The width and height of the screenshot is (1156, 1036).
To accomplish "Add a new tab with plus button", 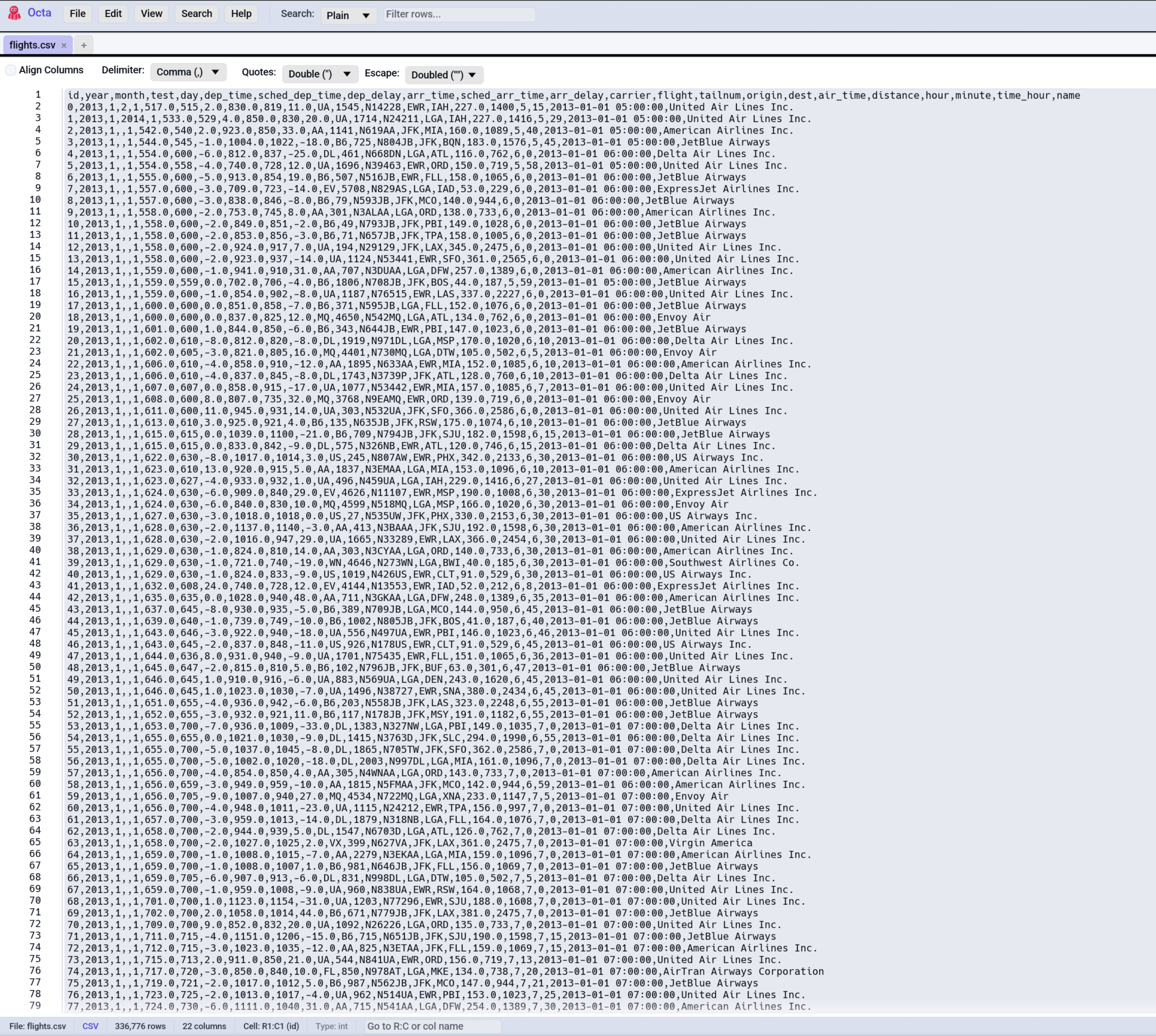I will (84, 46).
